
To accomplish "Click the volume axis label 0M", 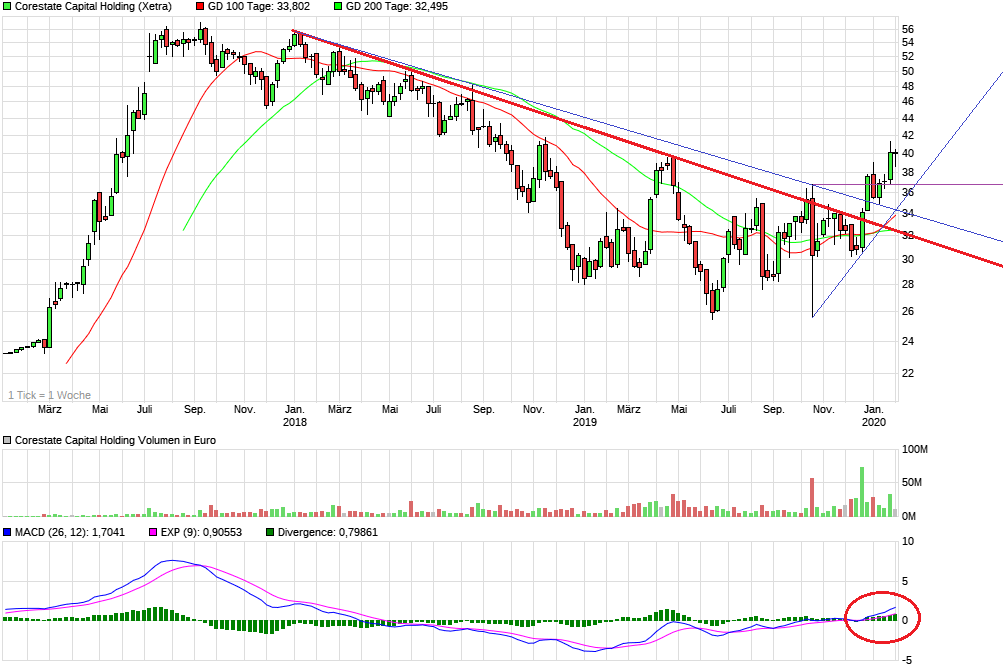I will click(909, 516).
